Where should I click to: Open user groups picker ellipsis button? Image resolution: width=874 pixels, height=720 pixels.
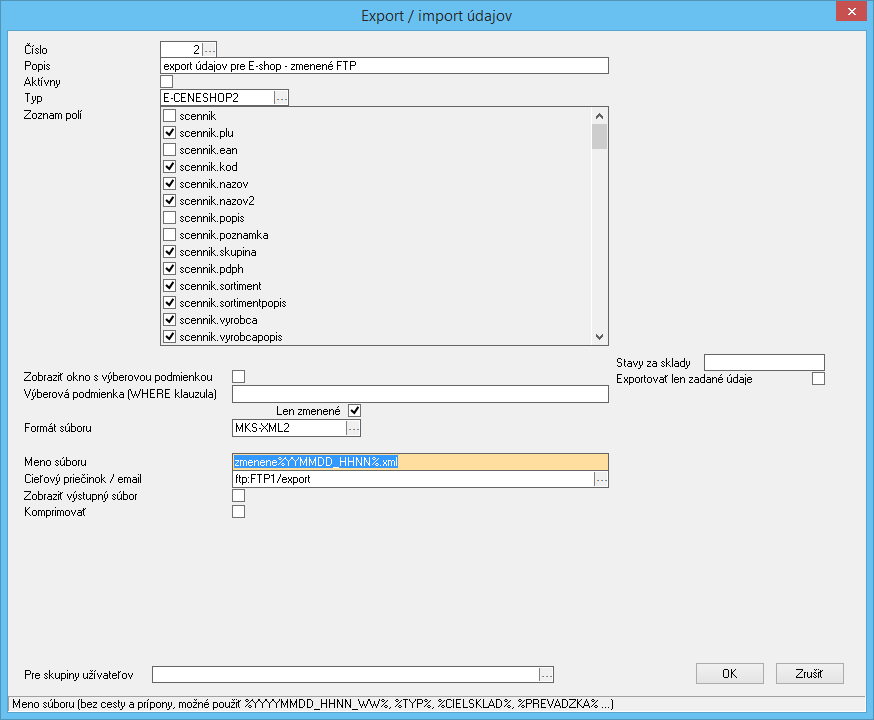click(546, 674)
